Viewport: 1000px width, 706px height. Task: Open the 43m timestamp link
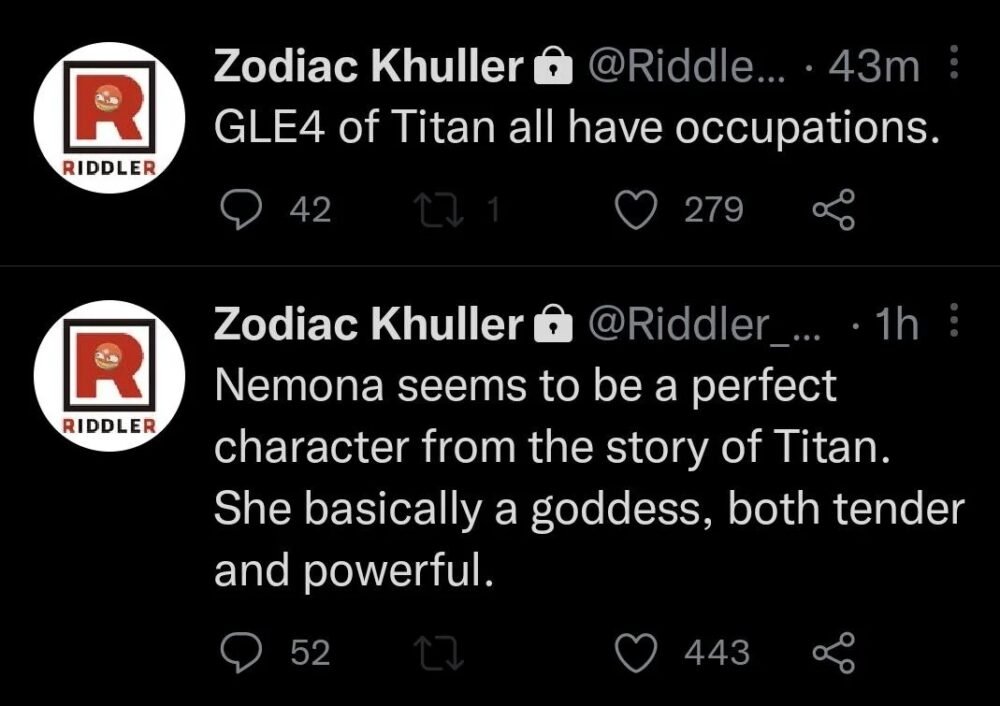880,68
